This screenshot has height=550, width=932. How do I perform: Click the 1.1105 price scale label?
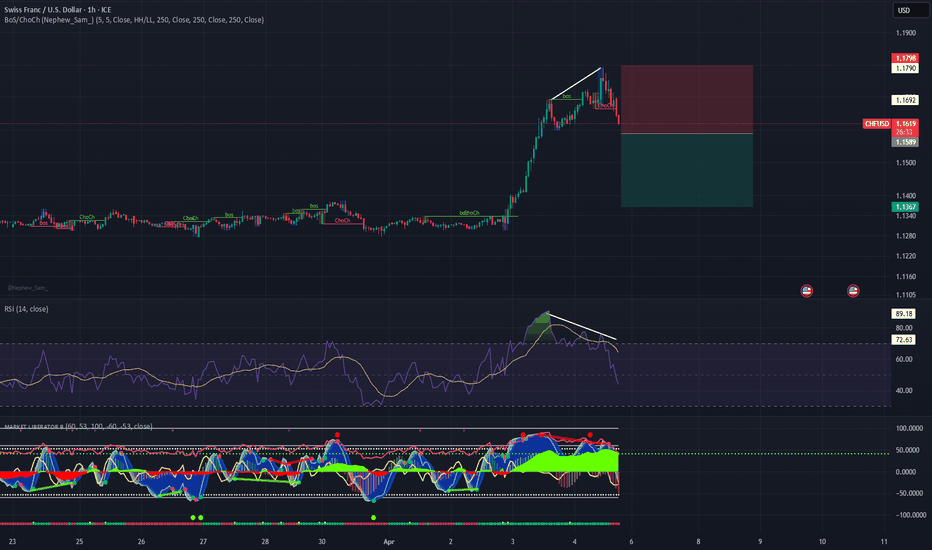click(905, 295)
